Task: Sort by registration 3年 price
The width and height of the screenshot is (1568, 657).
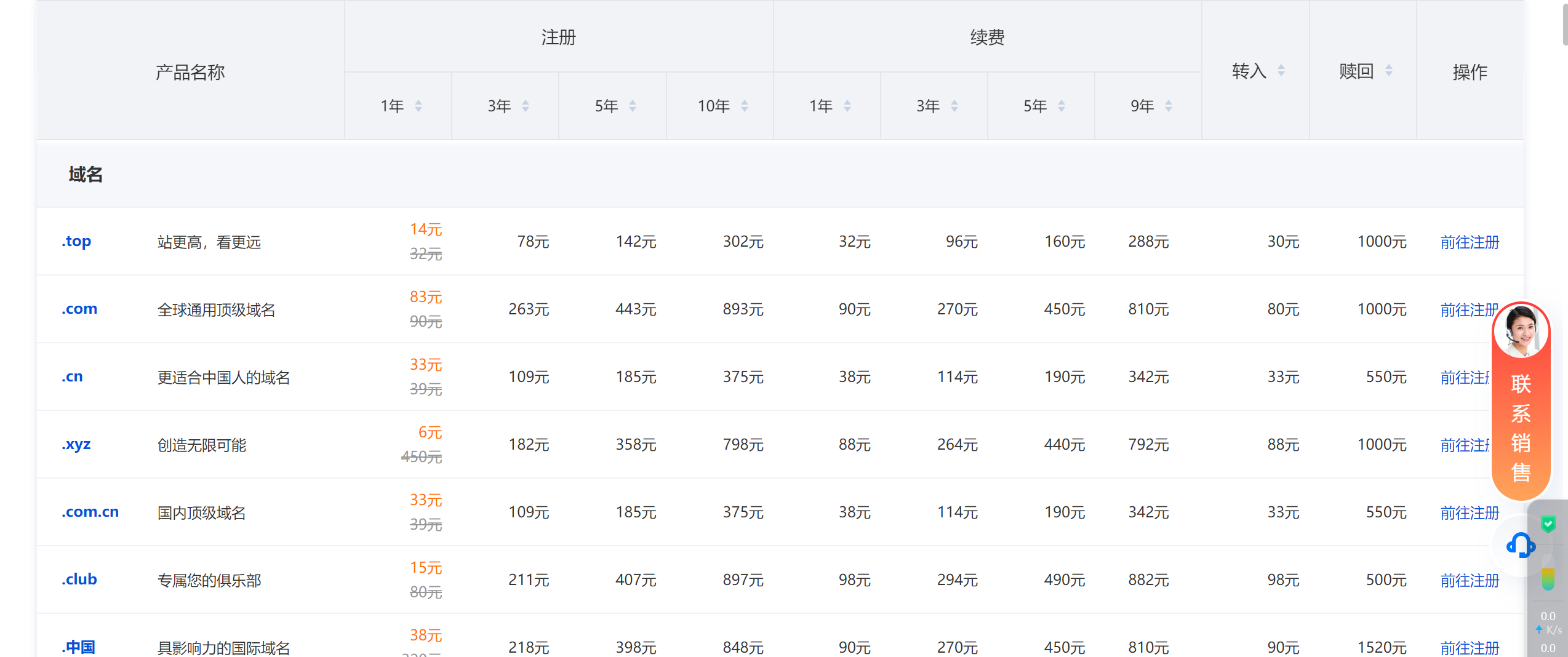Action: 526,106
